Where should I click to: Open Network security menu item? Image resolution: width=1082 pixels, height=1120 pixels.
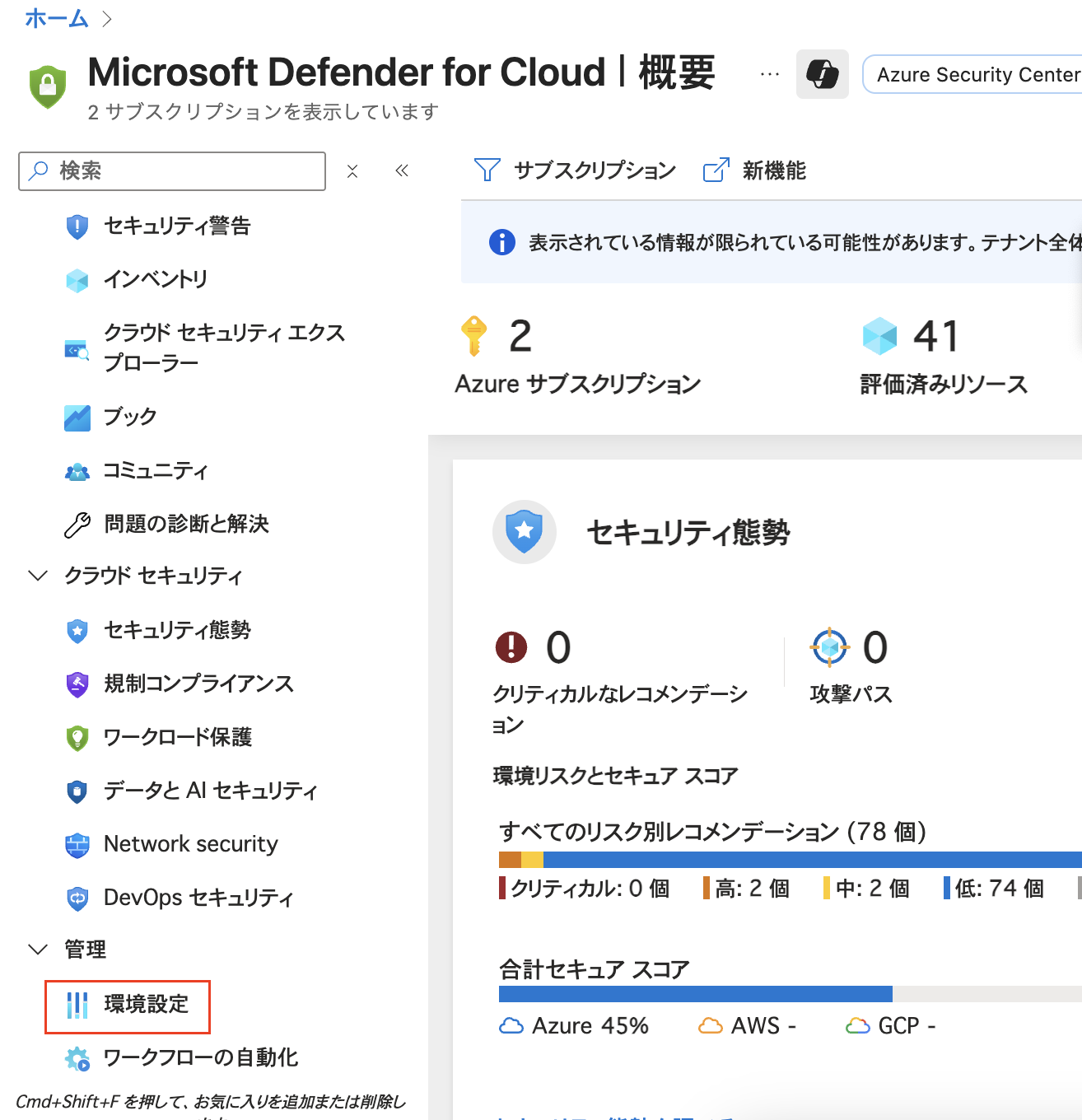point(191,844)
